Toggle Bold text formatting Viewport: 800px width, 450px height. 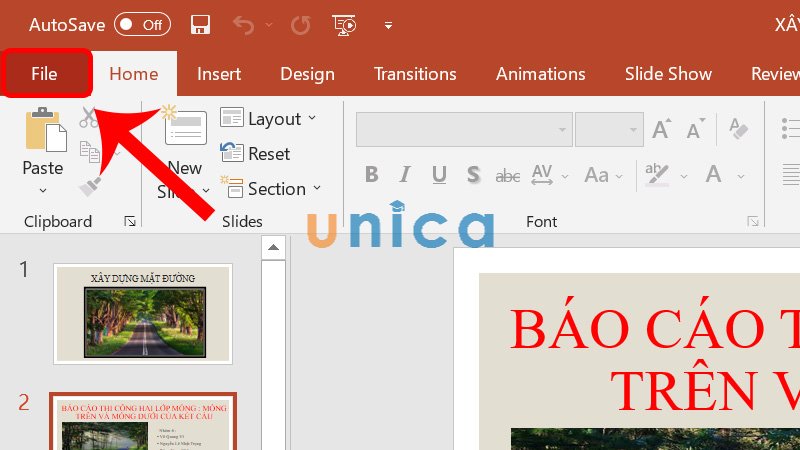(x=372, y=175)
